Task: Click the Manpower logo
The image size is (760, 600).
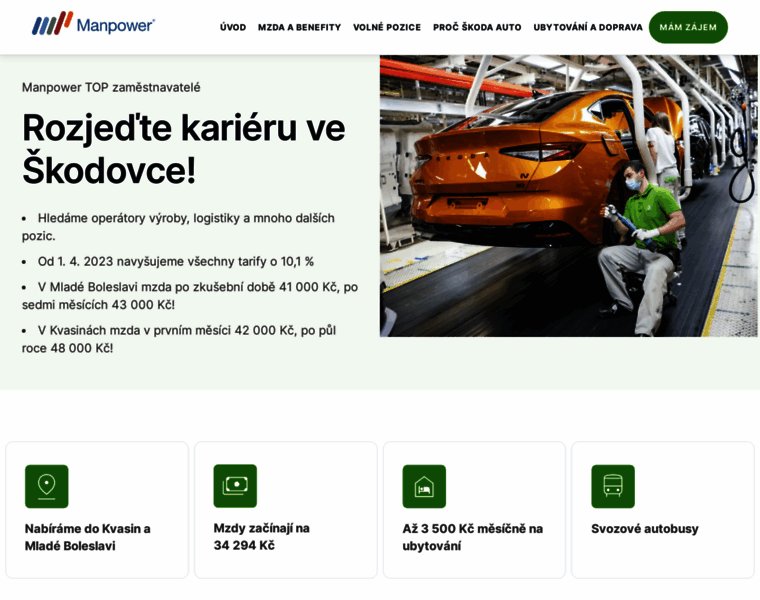Action: [94, 24]
